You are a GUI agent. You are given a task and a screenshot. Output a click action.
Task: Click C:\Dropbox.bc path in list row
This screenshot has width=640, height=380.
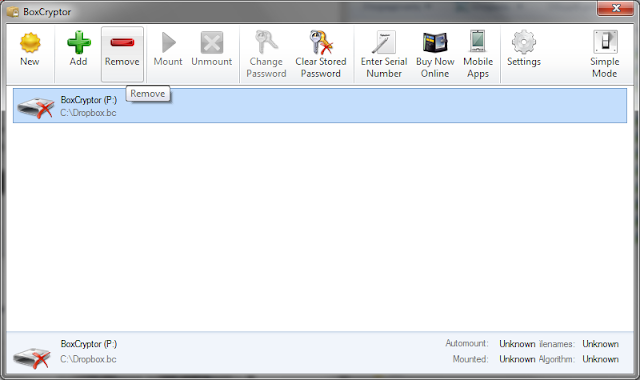click(88, 113)
